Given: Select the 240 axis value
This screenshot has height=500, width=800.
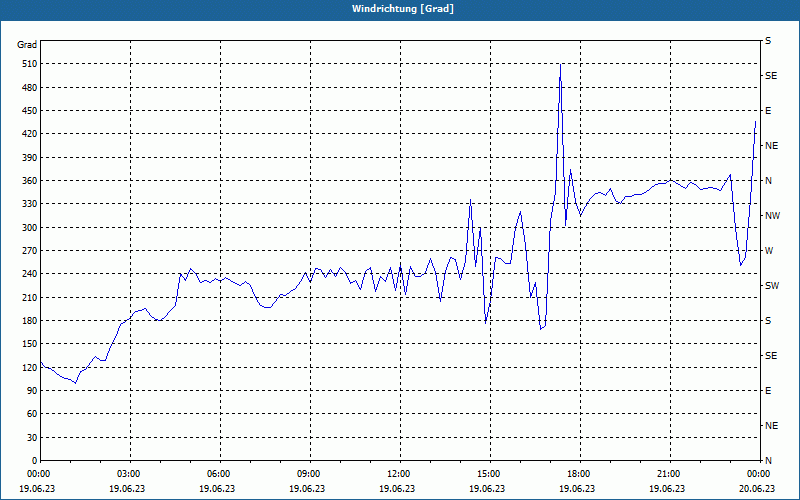Looking at the screenshot, I should pyautogui.click(x=31, y=274).
